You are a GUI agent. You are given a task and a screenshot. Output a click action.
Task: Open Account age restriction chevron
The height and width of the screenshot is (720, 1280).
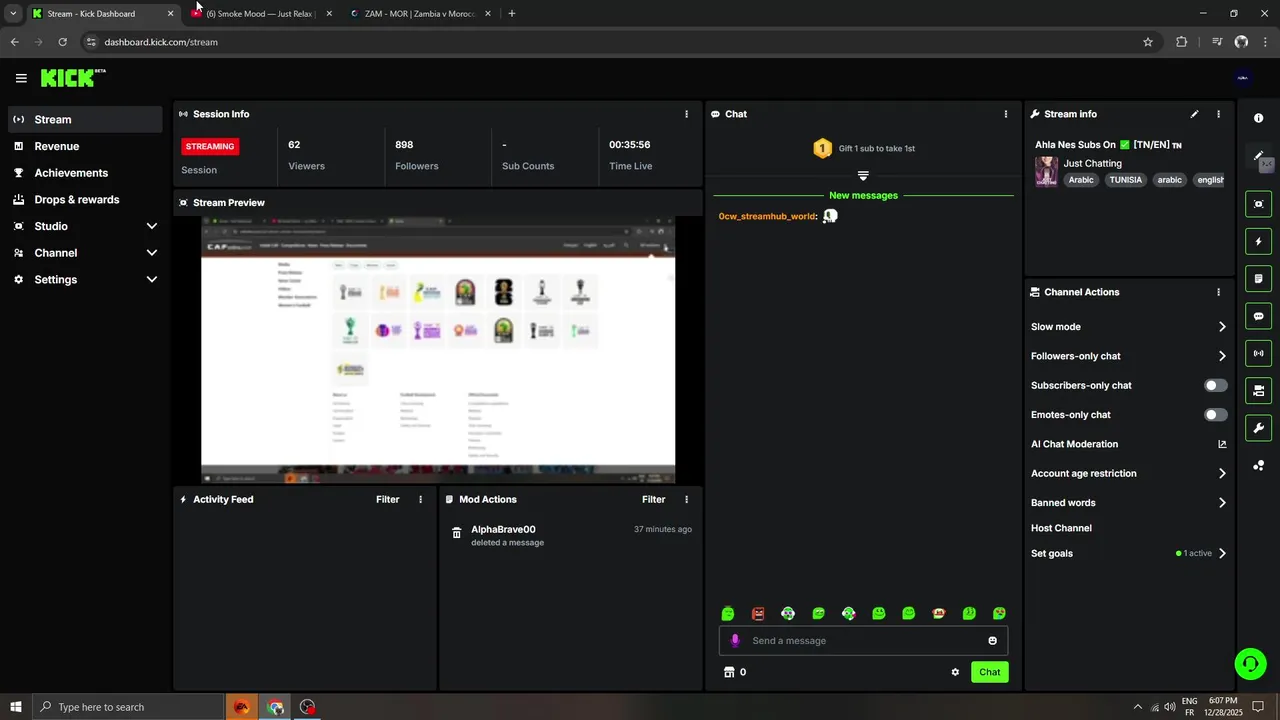(x=1221, y=473)
